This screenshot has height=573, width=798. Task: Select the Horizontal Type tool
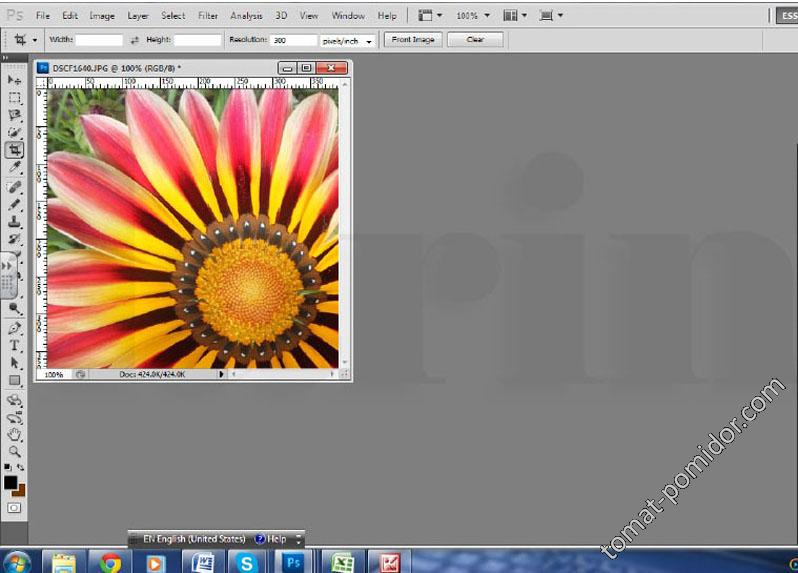pos(14,345)
